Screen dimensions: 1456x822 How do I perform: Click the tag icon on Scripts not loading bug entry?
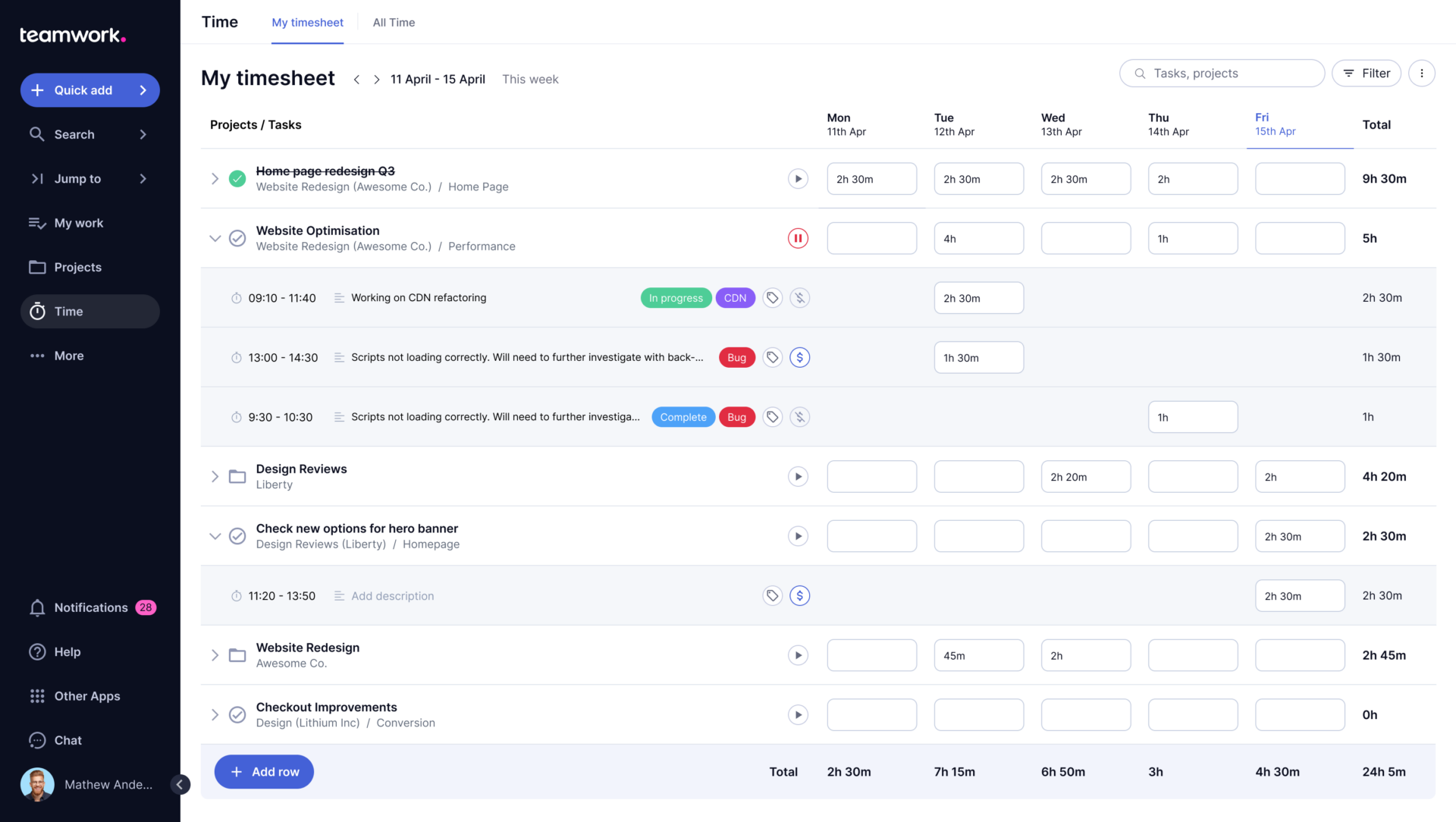coord(772,356)
